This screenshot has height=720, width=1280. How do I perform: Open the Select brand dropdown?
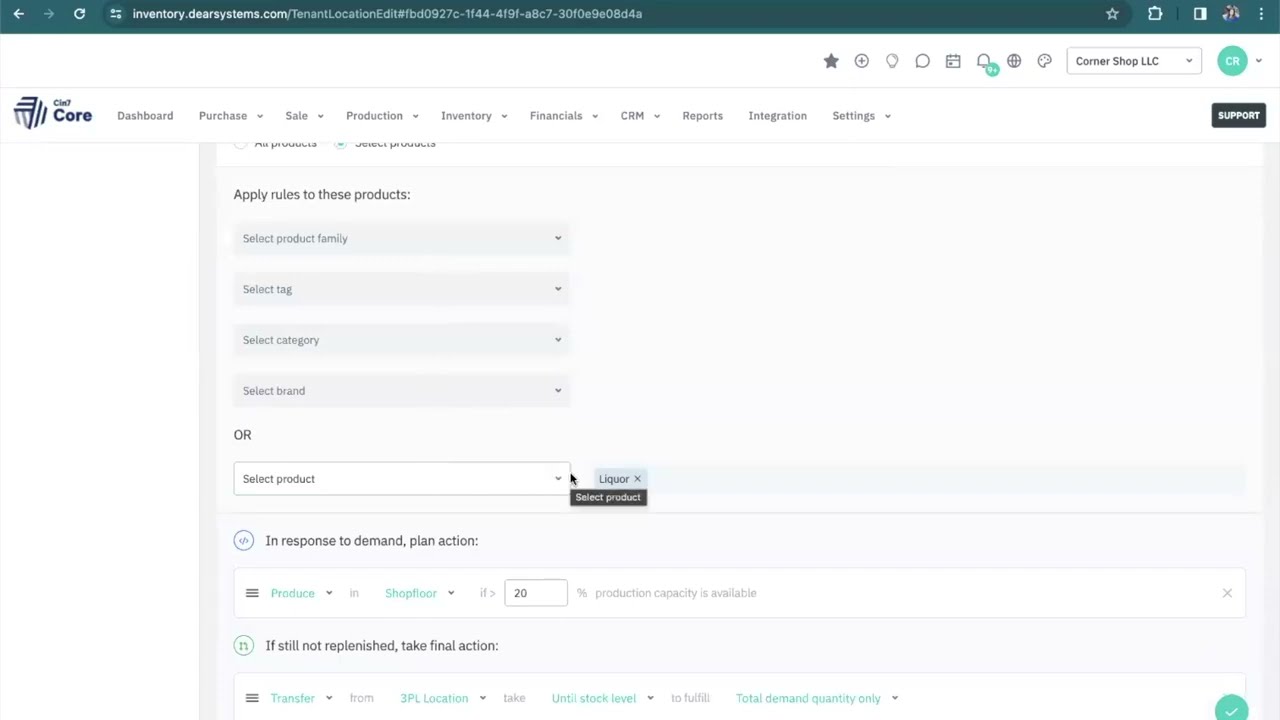click(x=401, y=391)
